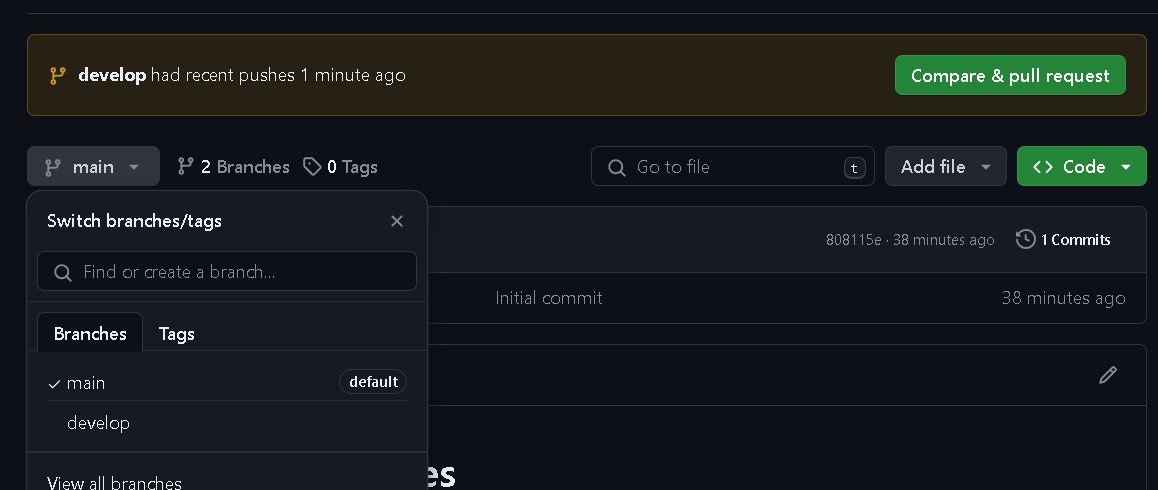Image resolution: width=1158 pixels, height=490 pixels.
Task: Click the branch icon in the develop banner
Action: (58, 76)
